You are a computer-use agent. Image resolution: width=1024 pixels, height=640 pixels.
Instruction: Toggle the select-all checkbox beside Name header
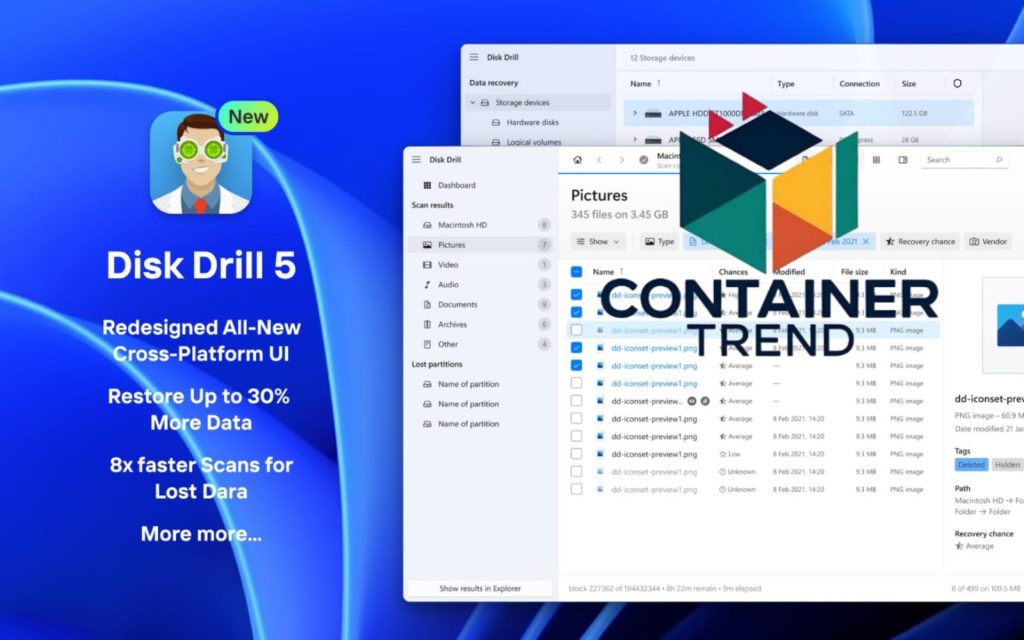[x=577, y=272]
